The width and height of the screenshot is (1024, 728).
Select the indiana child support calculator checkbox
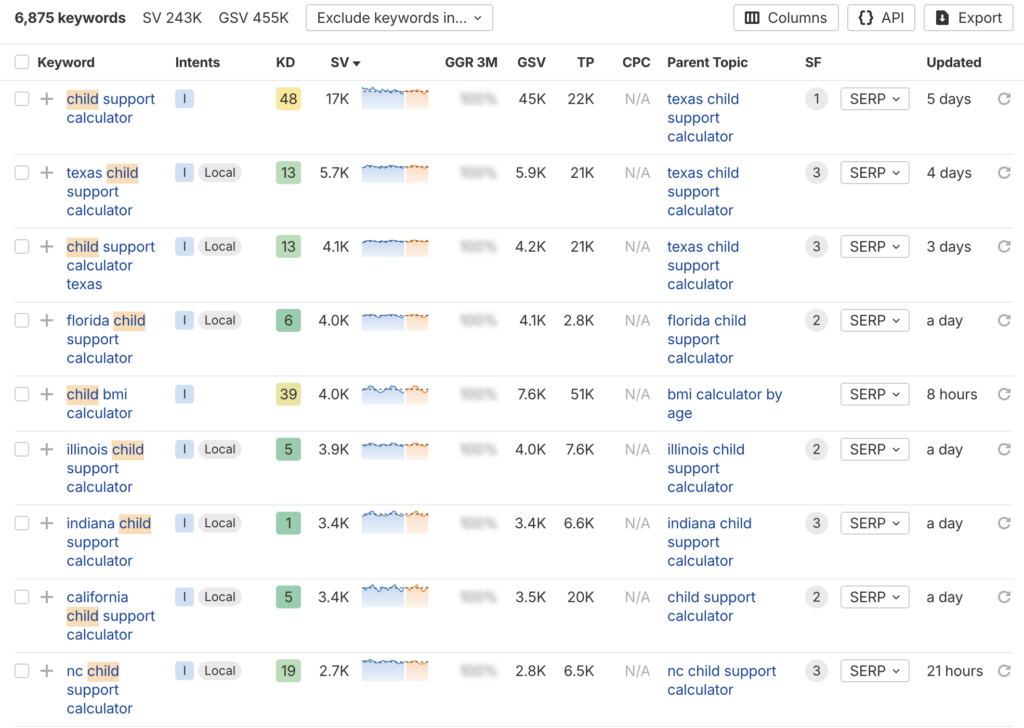point(22,523)
